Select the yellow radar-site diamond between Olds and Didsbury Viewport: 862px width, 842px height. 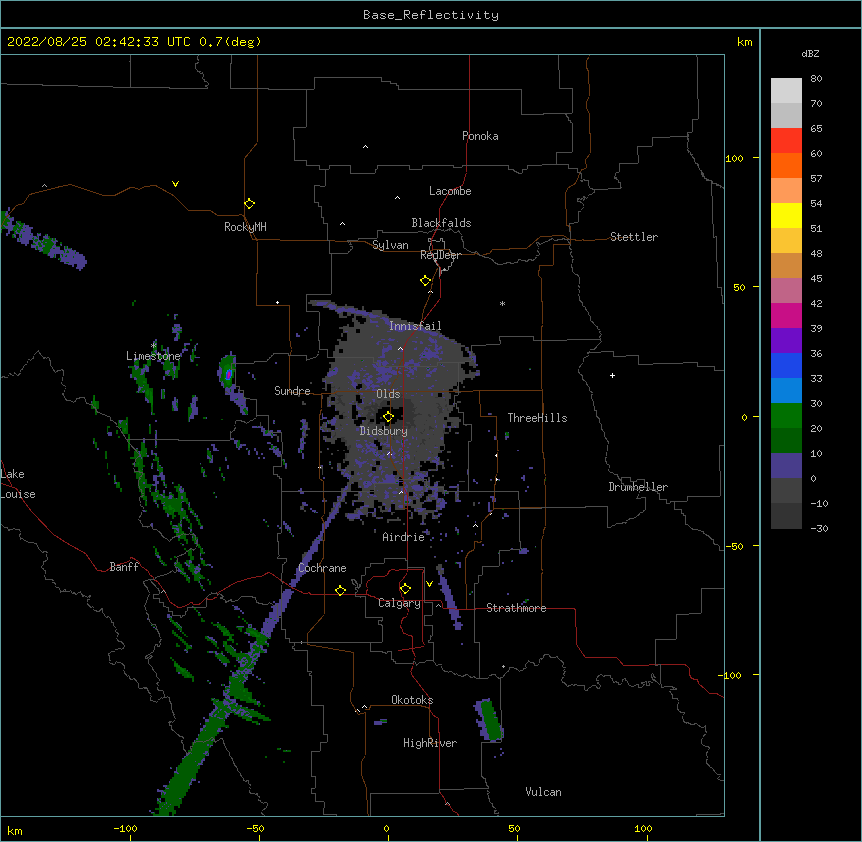tap(388, 417)
